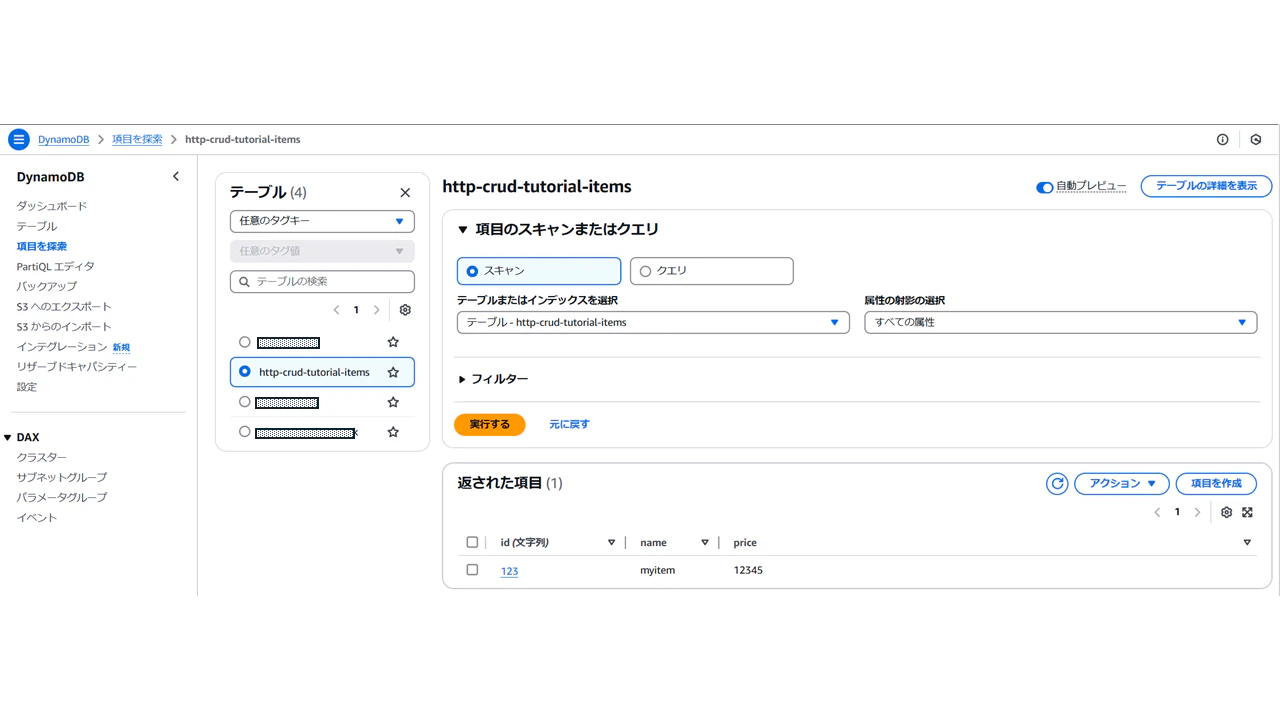Image resolution: width=1280 pixels, height=720 pixels.
Task: Open リザーブドキャパシティー in the sidebar
Action: [x=77, y=367]
